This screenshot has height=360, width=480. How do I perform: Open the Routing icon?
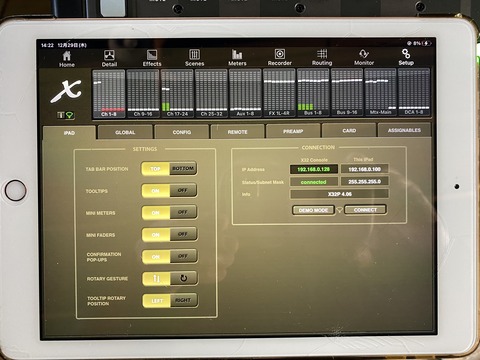(x=322, y=57)
